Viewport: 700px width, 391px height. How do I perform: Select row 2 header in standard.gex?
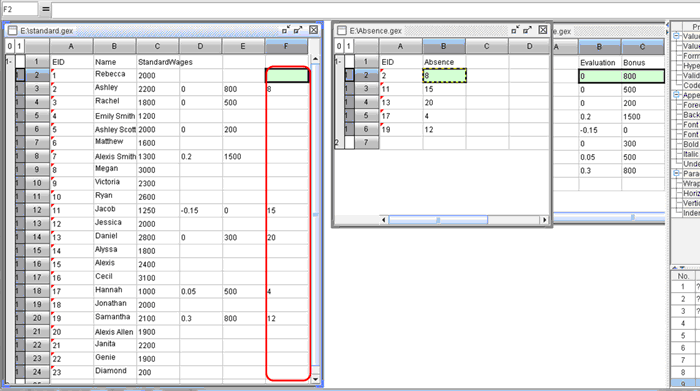pos(37,75)
